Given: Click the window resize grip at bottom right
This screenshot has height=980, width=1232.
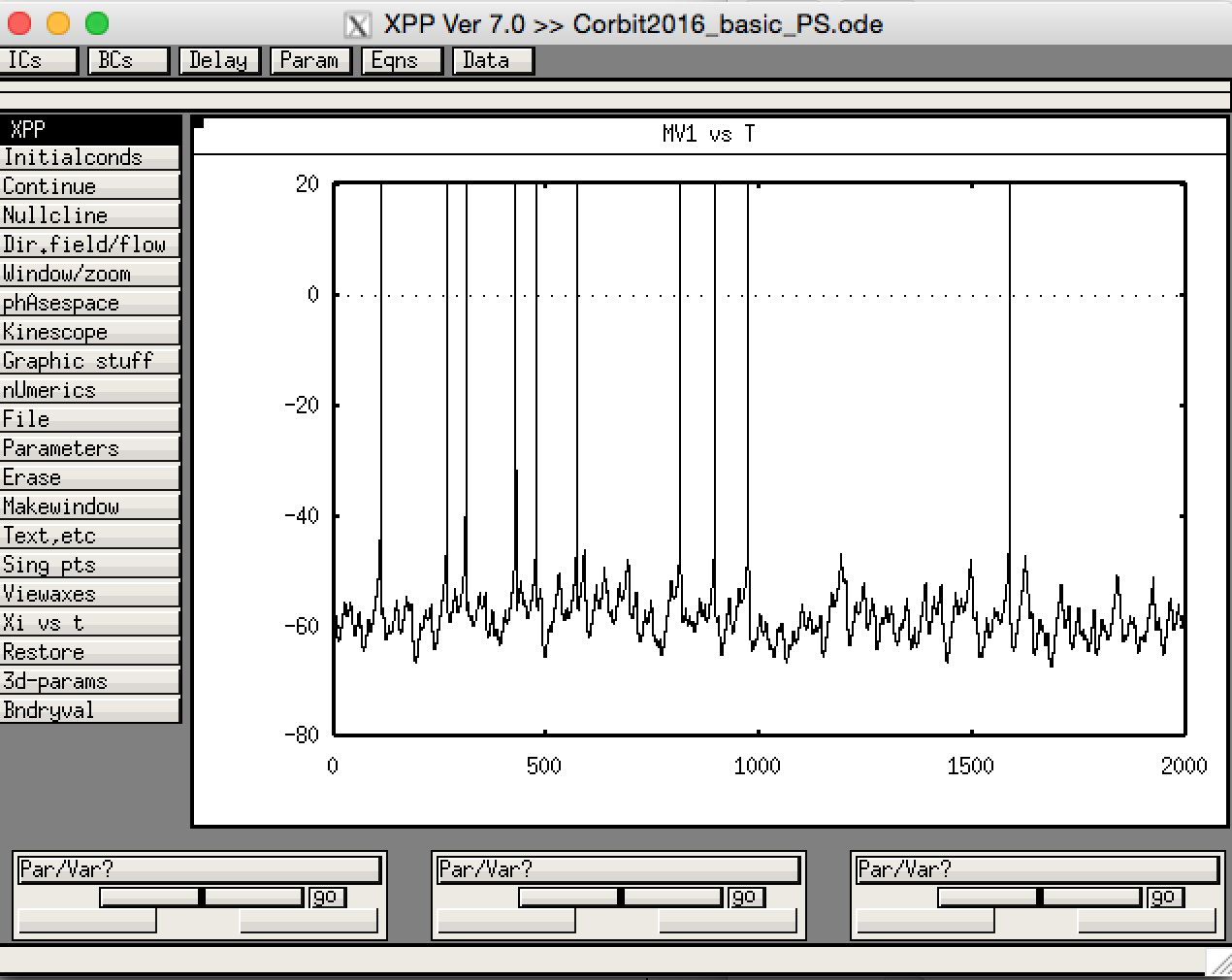Looking at the screenshot, I should tap(1219, 963).
